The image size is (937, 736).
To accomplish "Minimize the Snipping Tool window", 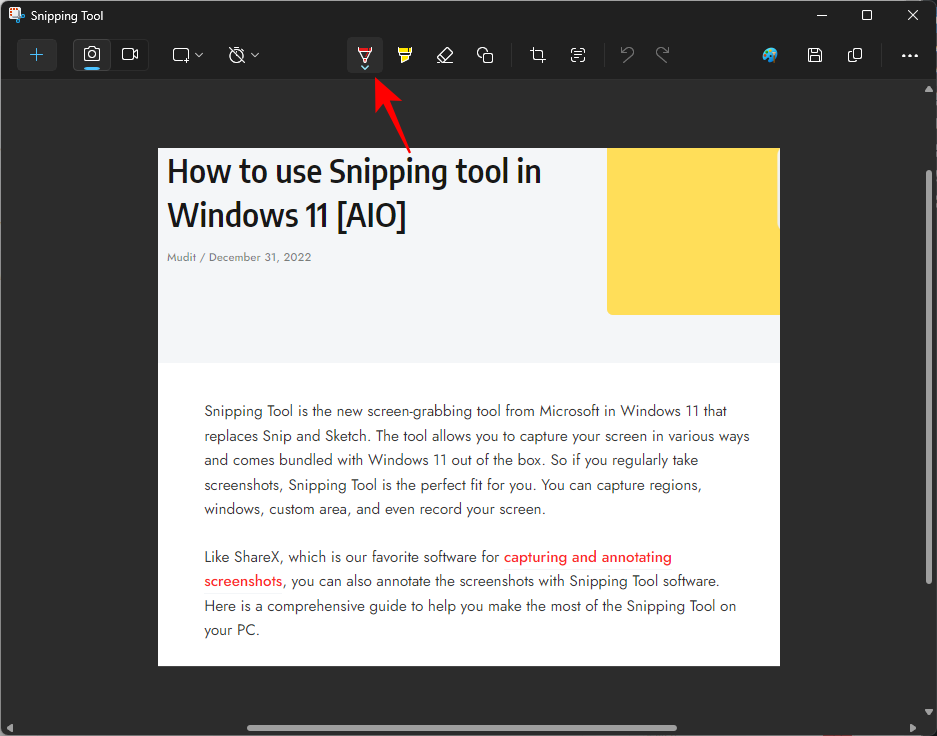I will pyautogui.click(x=822, y=16).
